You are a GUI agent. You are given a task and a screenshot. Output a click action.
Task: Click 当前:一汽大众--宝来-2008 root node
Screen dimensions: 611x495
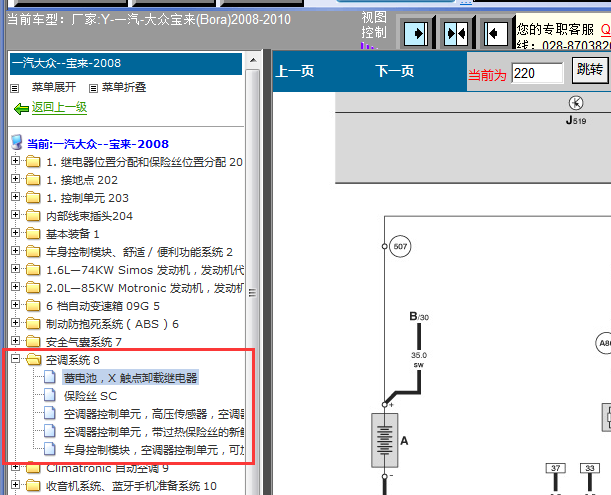(x=97, y=144)
